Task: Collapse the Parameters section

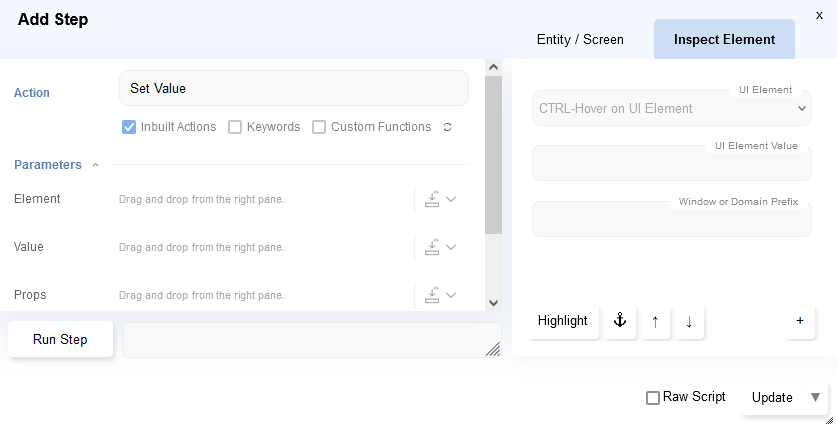Action: [x=95, y=165]
